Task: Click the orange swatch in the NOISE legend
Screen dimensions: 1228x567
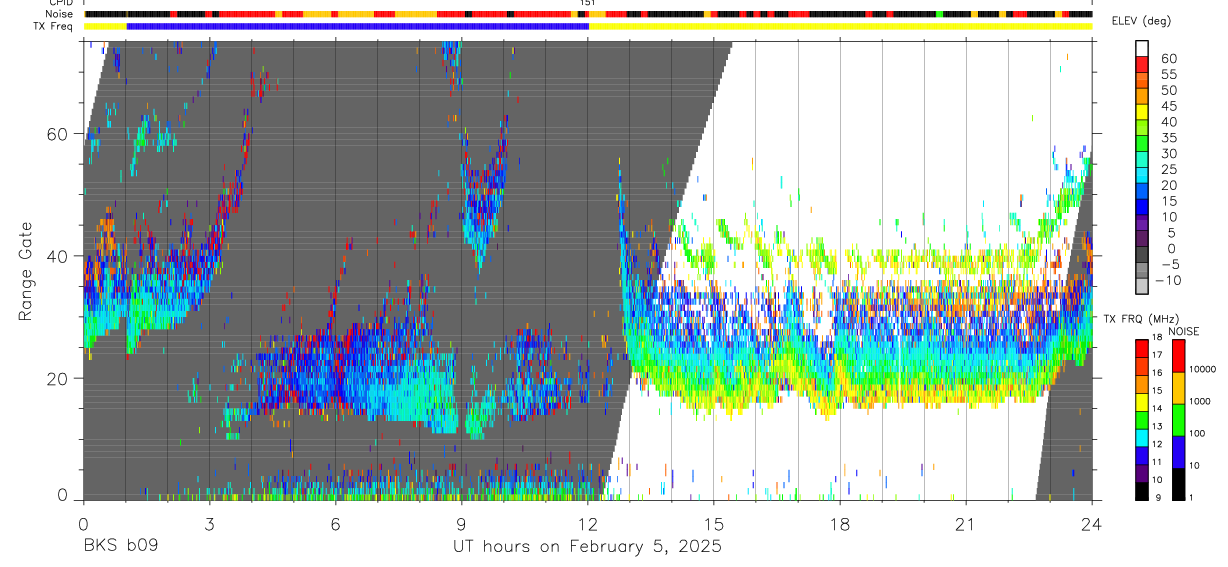Action: (x=1179, y=388)
